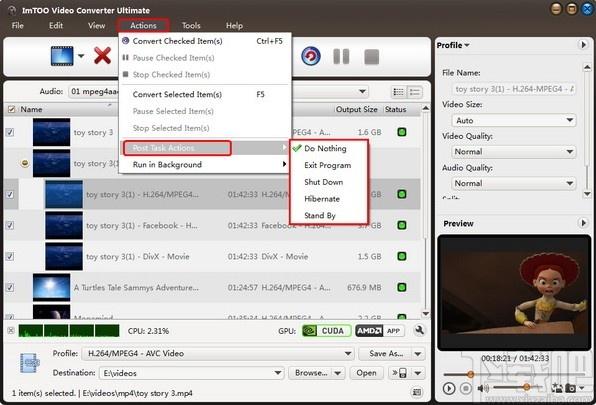Start conversion with the round convert icon
This screenshot has width=596, height=405.
pyautogui.click(x=311, y=57)
